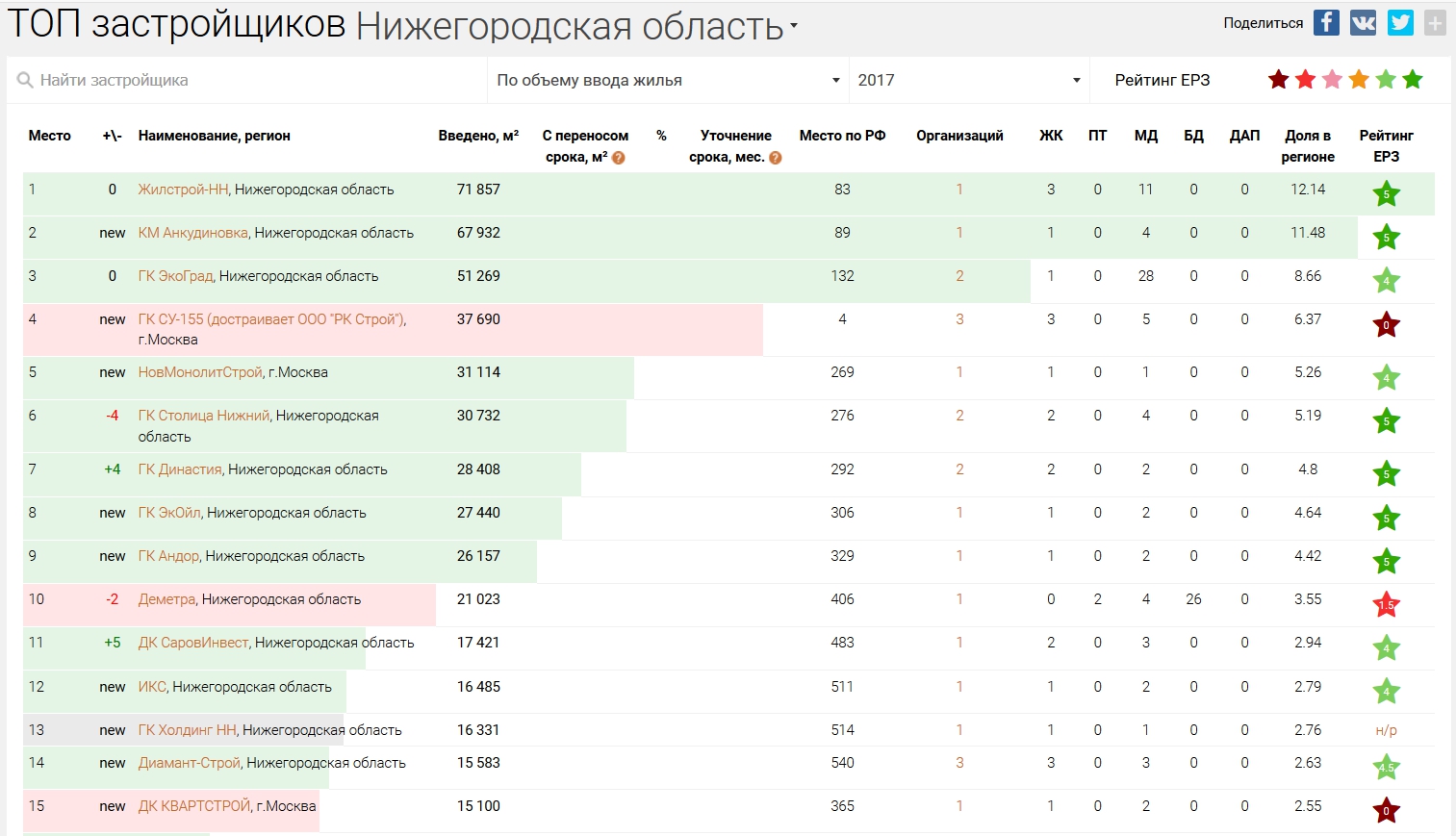Screen dimensions: 1456x836
Task: Sort by the 'Место по РФ' column header
Action: tap(842, 136)
